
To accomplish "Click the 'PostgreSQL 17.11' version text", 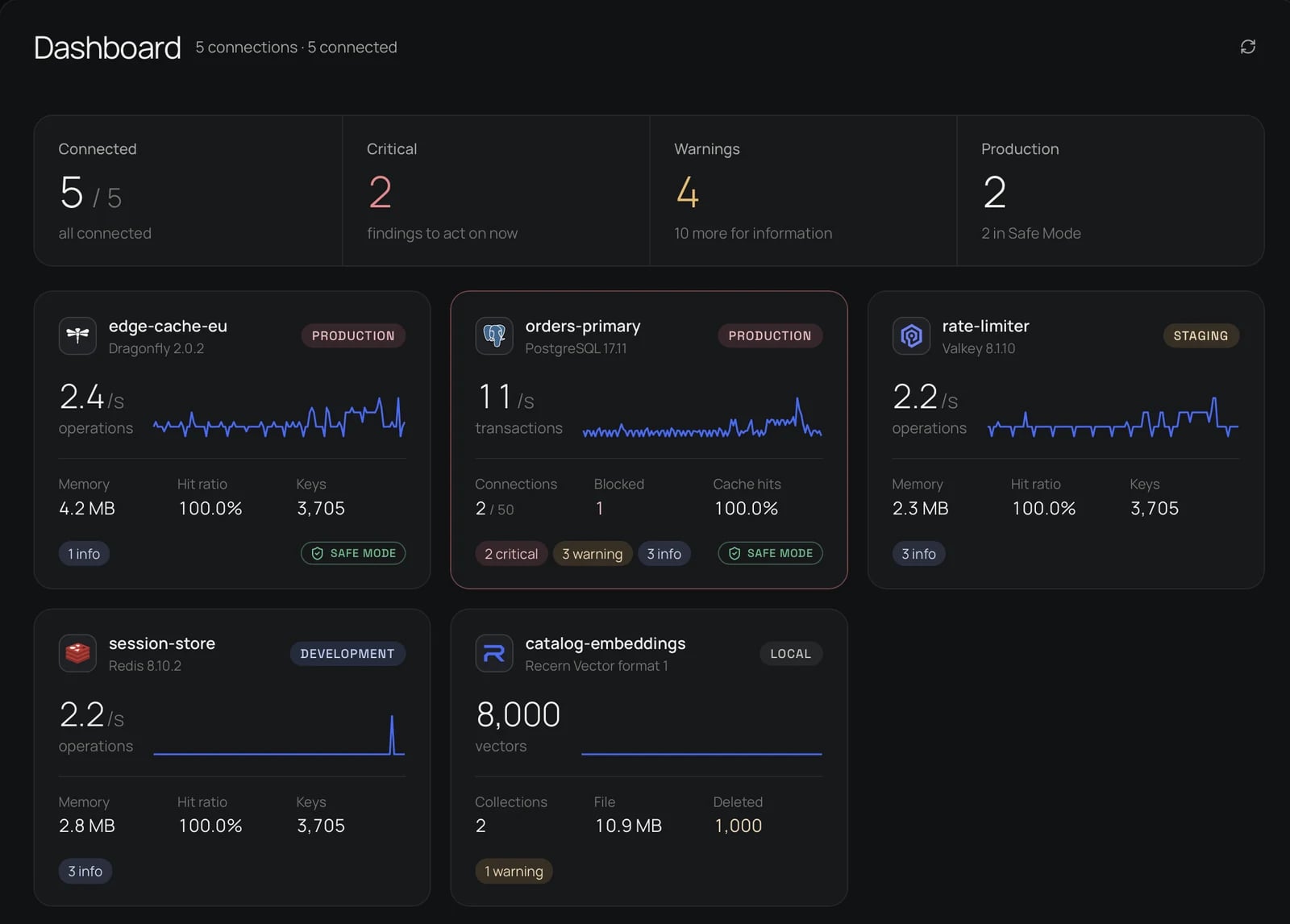I will tap(576, 348).
